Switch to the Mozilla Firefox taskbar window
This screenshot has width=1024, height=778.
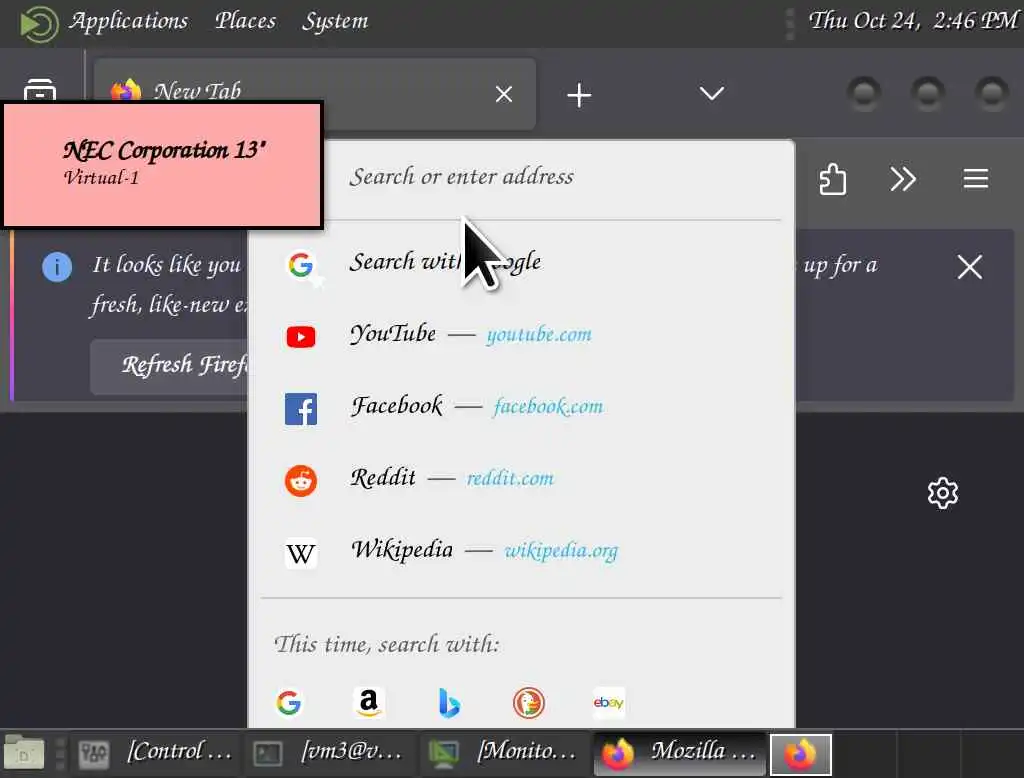point(679,753)
